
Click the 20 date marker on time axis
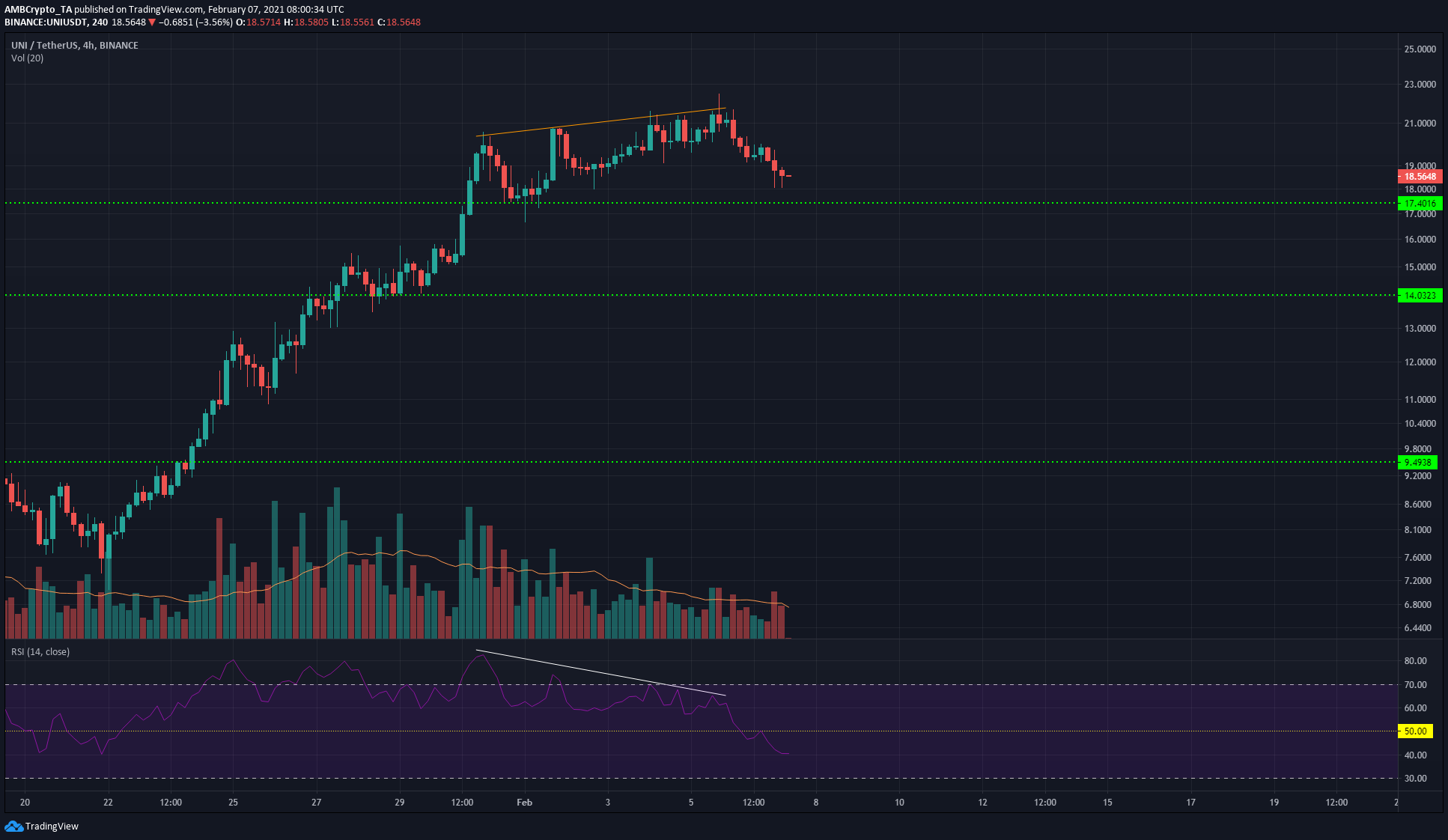[25, 803]
